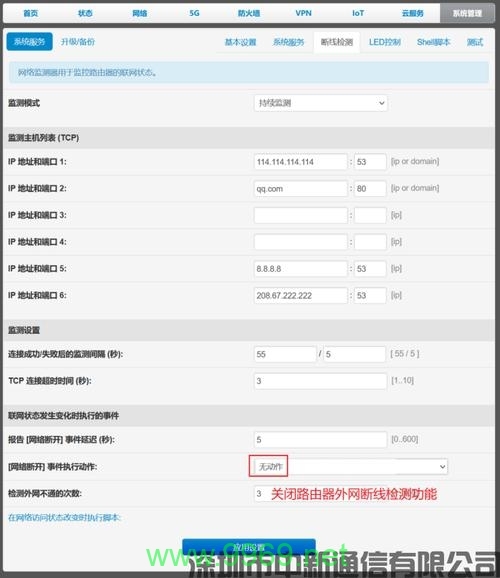Edit the port field of IP address 5
This screenshot has width=500, height=578.
point(370,269)
